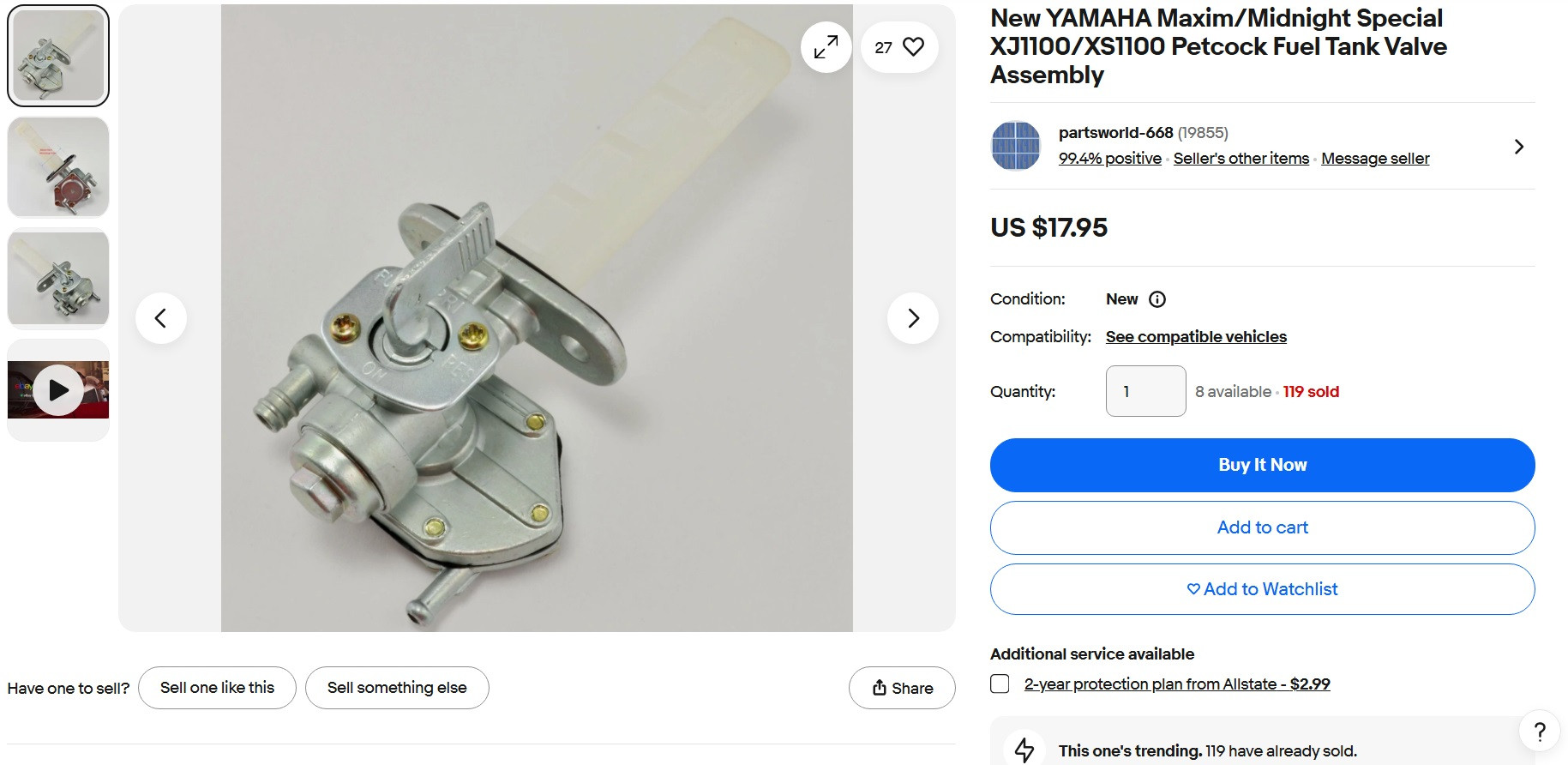Select the second thumbnail with red valve
The width and height of the screenshot is (1568, 765).
coord(58,167)
